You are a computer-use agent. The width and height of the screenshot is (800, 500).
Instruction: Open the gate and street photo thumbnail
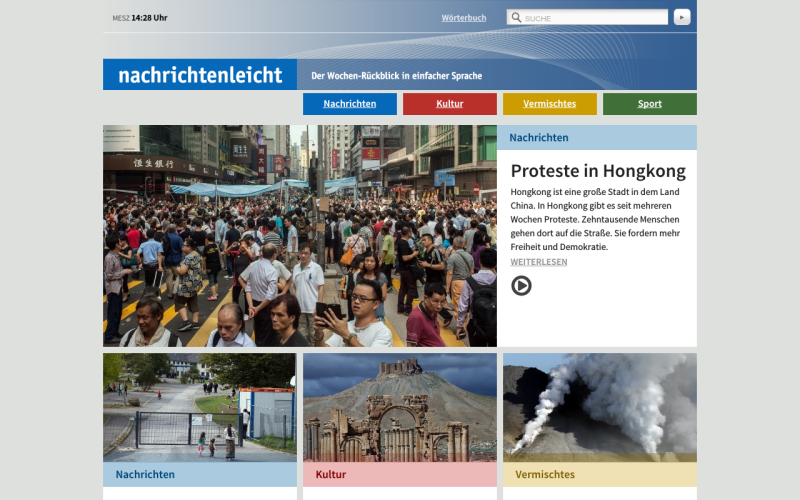click(x=200, y=408)
